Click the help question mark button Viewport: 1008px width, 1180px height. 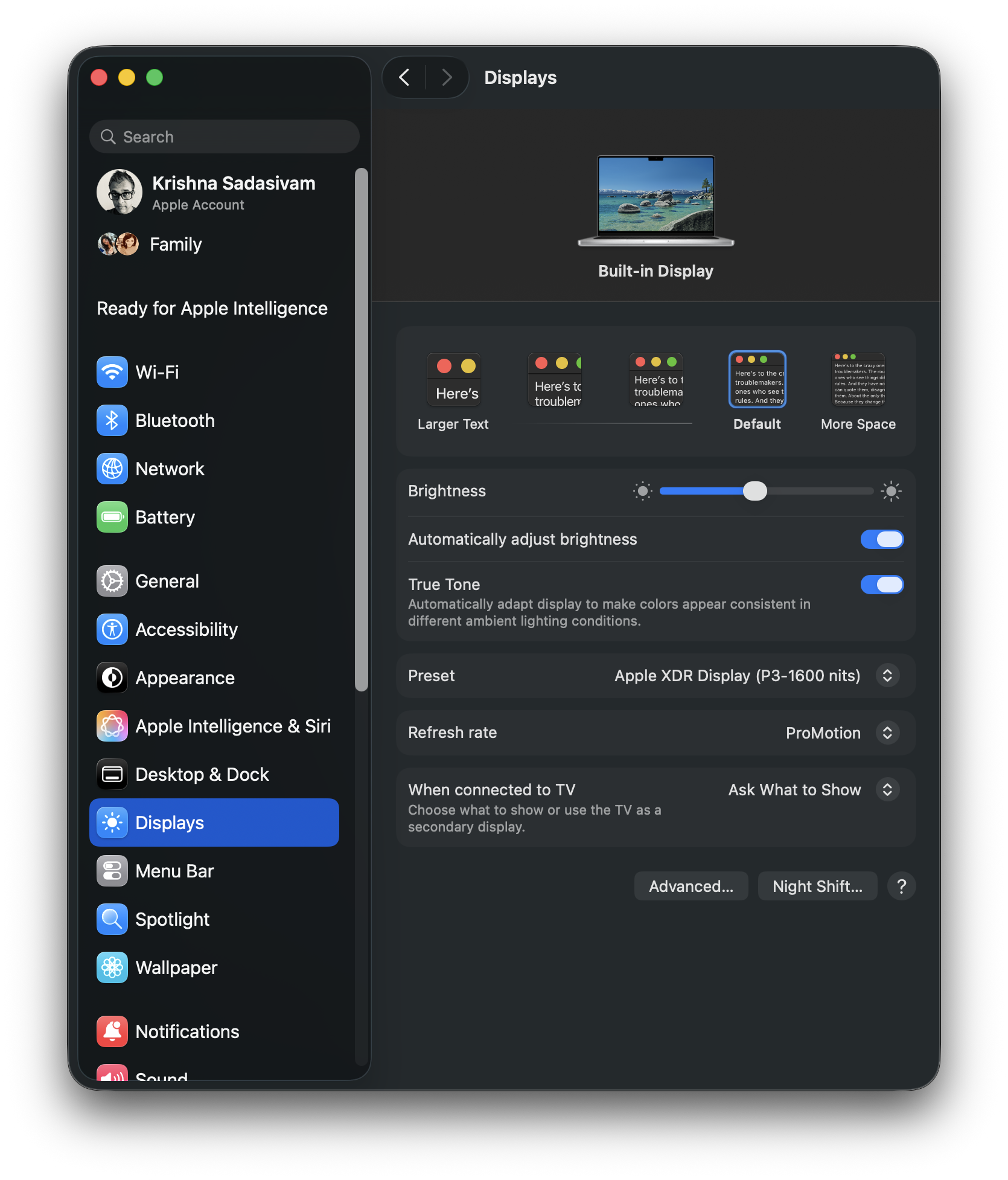click(x=901, y=886)
